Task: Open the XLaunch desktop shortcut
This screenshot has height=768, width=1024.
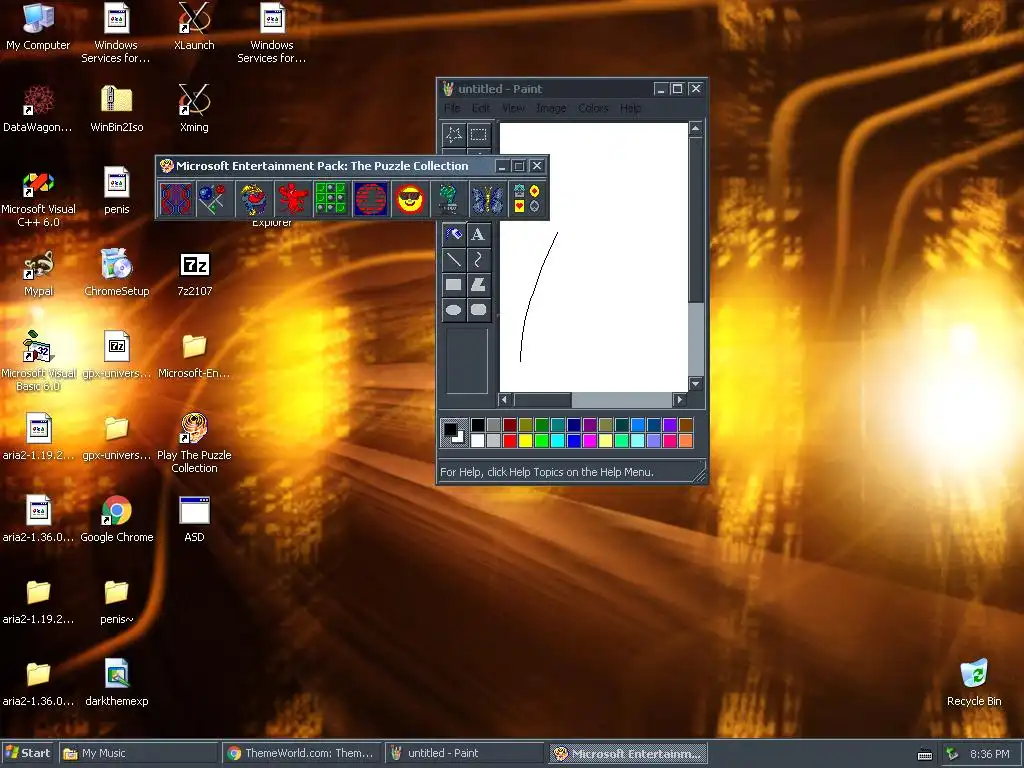Action: (x=194, y=27)
